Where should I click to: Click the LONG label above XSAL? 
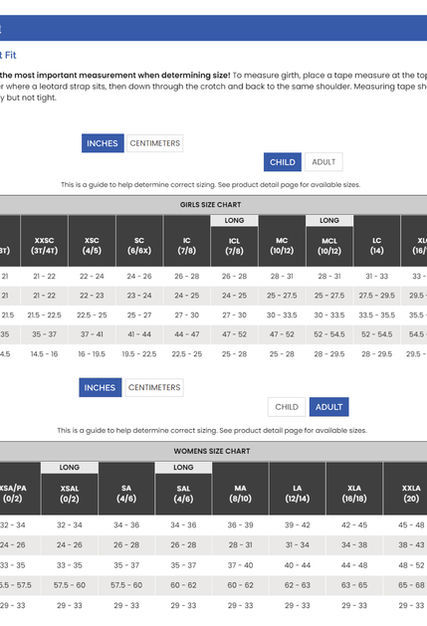click(x=69, y=467)
